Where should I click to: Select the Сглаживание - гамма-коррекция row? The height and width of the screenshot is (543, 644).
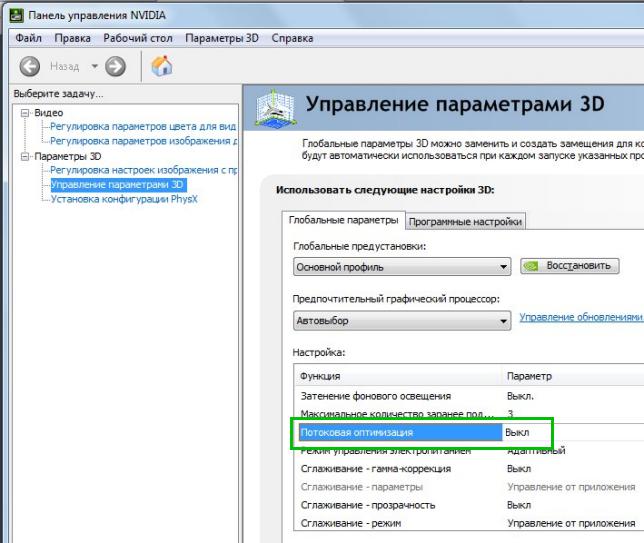click(469, 469)
